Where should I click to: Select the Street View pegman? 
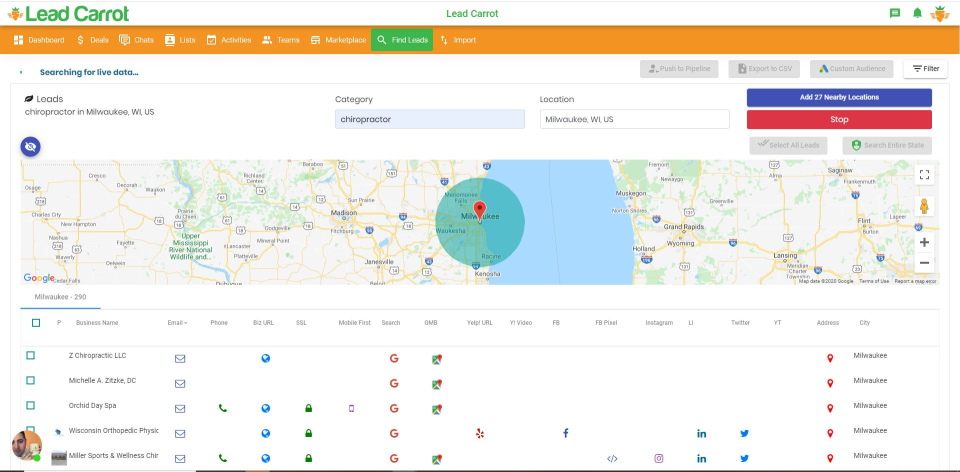coord(924,206)
